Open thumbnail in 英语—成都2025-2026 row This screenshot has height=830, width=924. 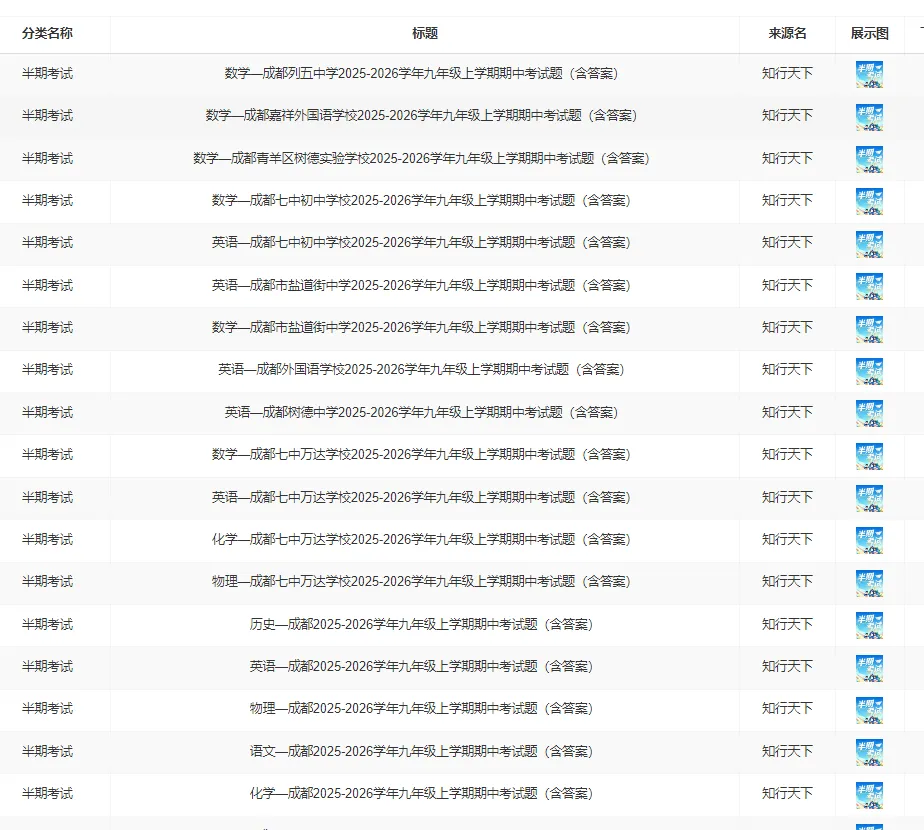pos(869,668)
